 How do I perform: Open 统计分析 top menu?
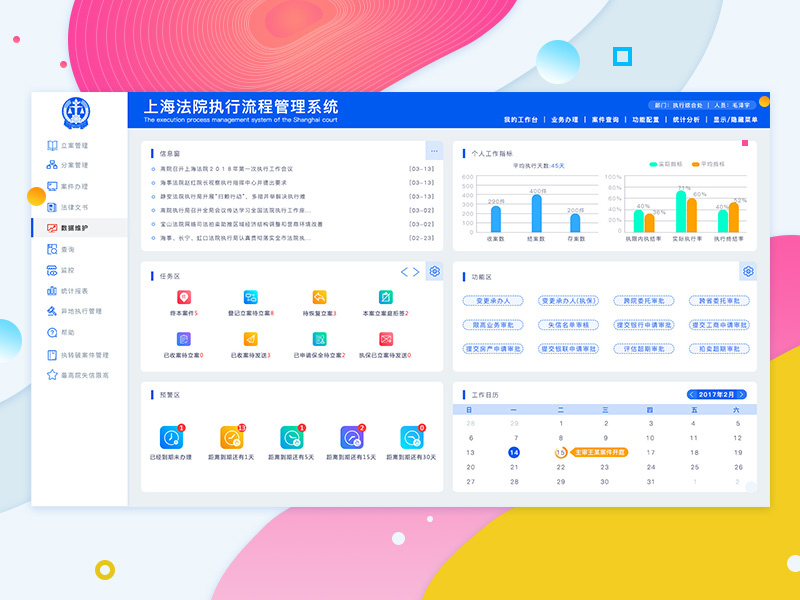[686, 120]
